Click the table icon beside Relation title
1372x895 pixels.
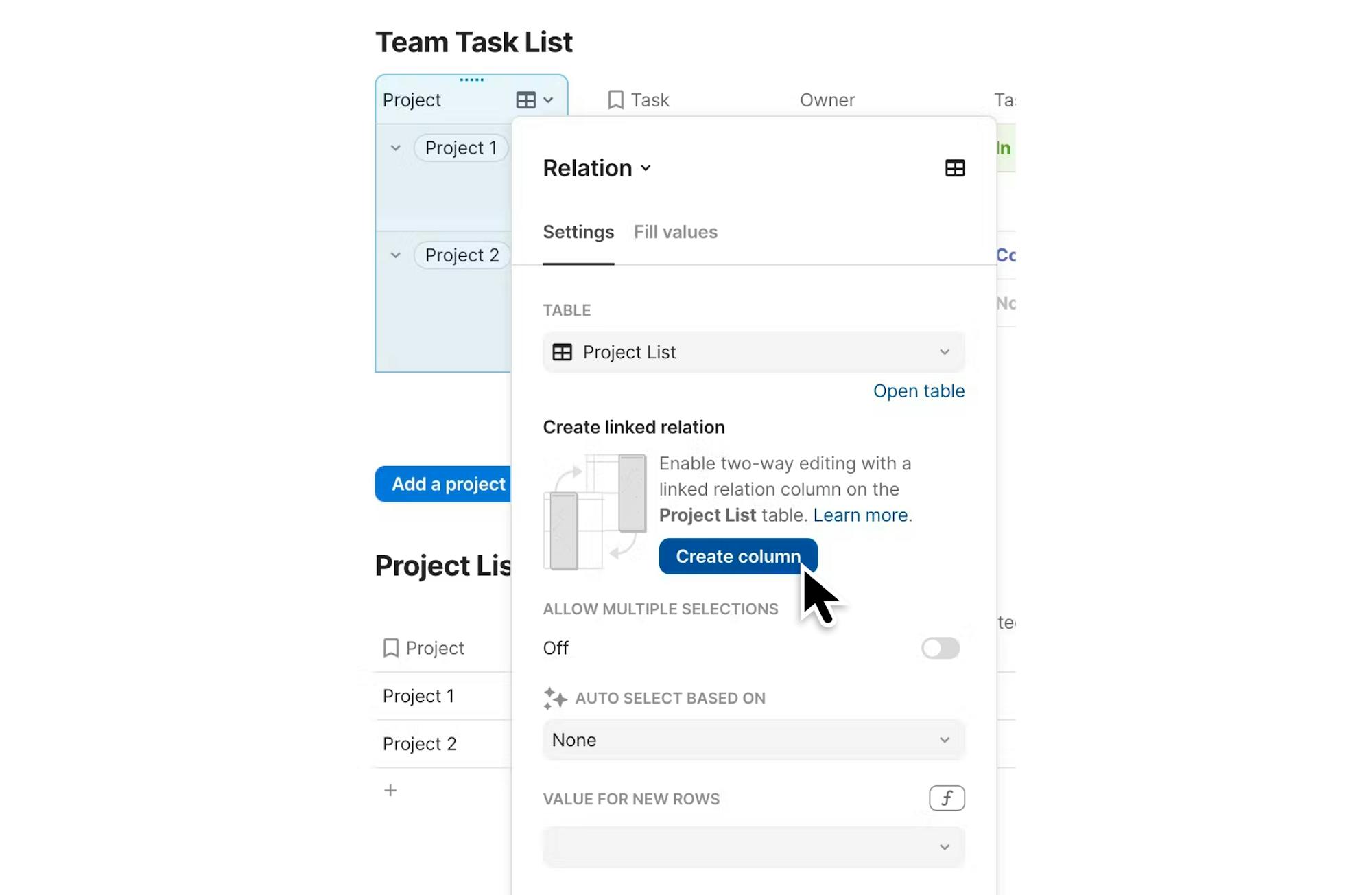954,168
